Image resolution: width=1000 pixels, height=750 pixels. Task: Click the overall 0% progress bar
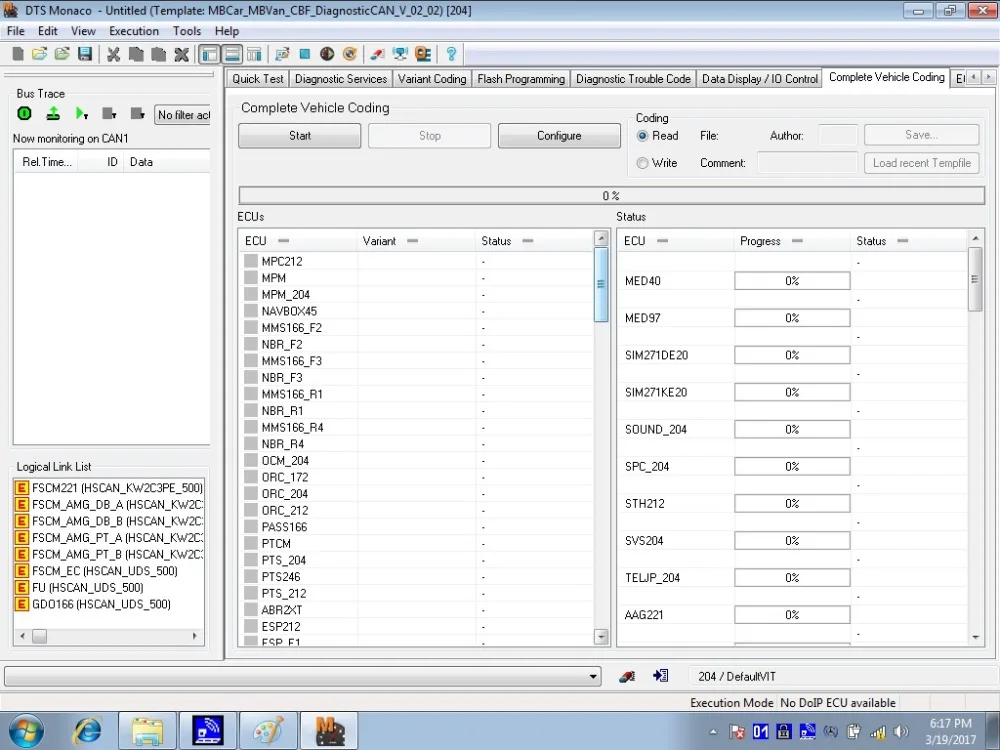[x=611, y=195]
